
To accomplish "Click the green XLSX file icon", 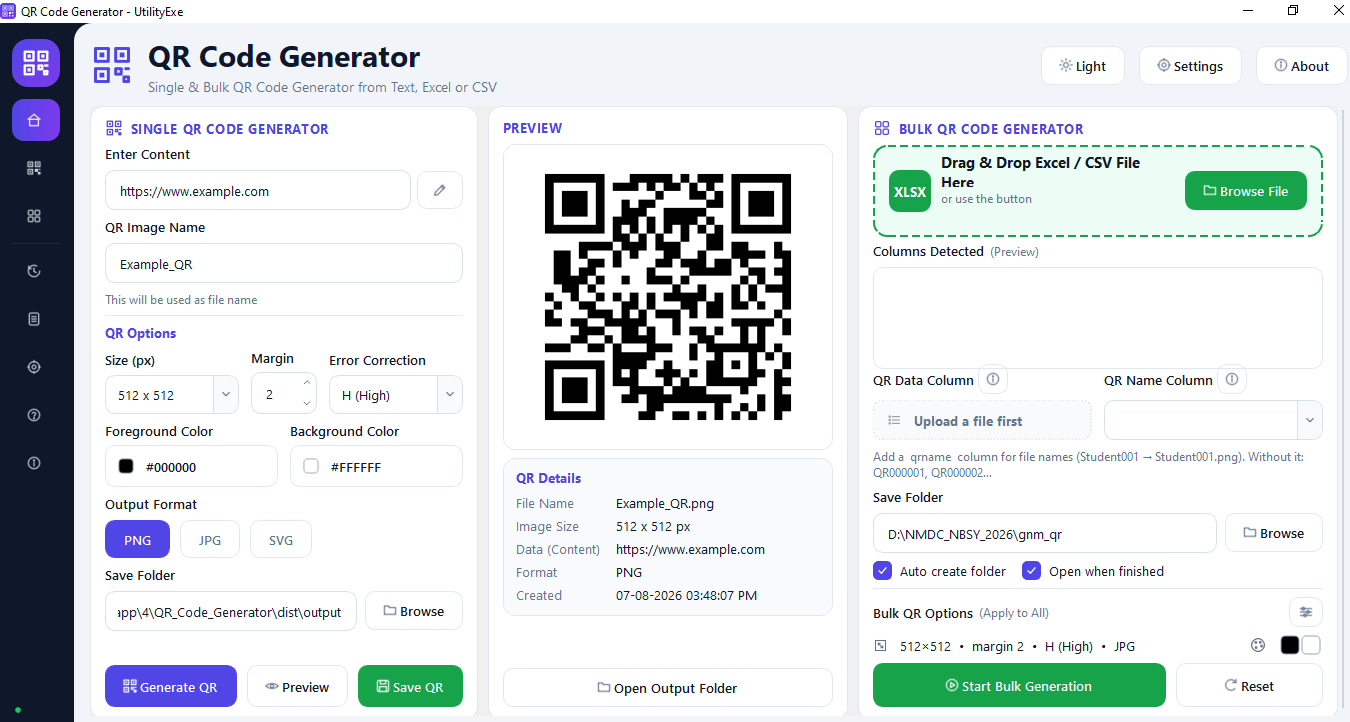I will (x=910, y=191).
